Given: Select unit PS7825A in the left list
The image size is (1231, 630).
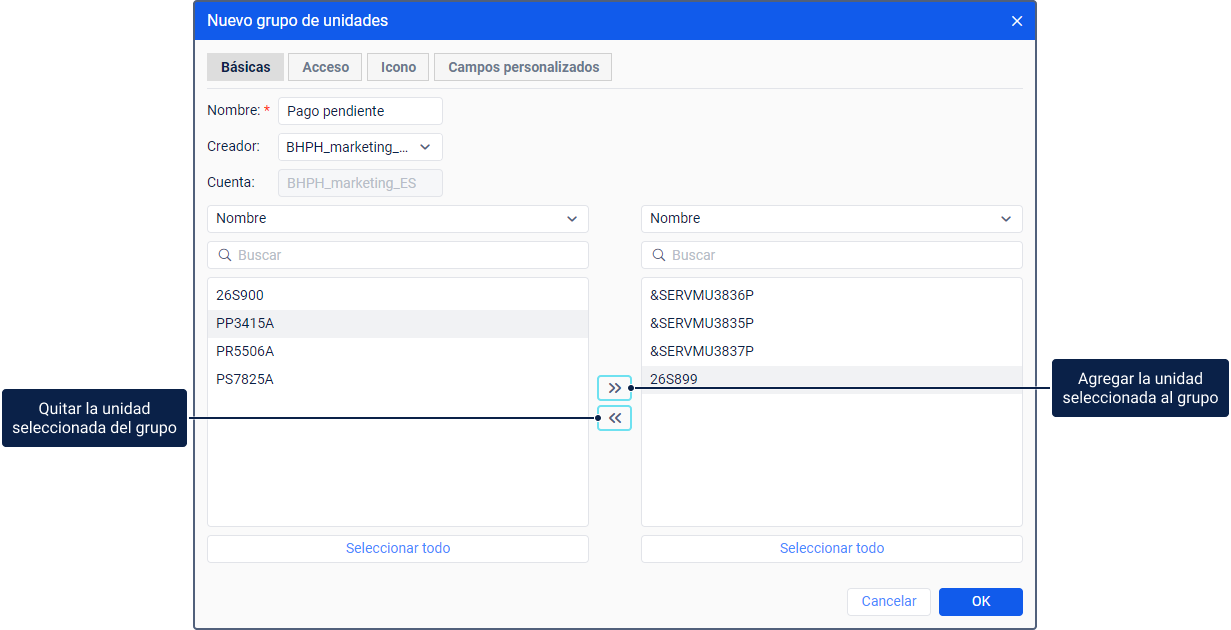Looking at the screenshot, I should (x=245, y=379).
